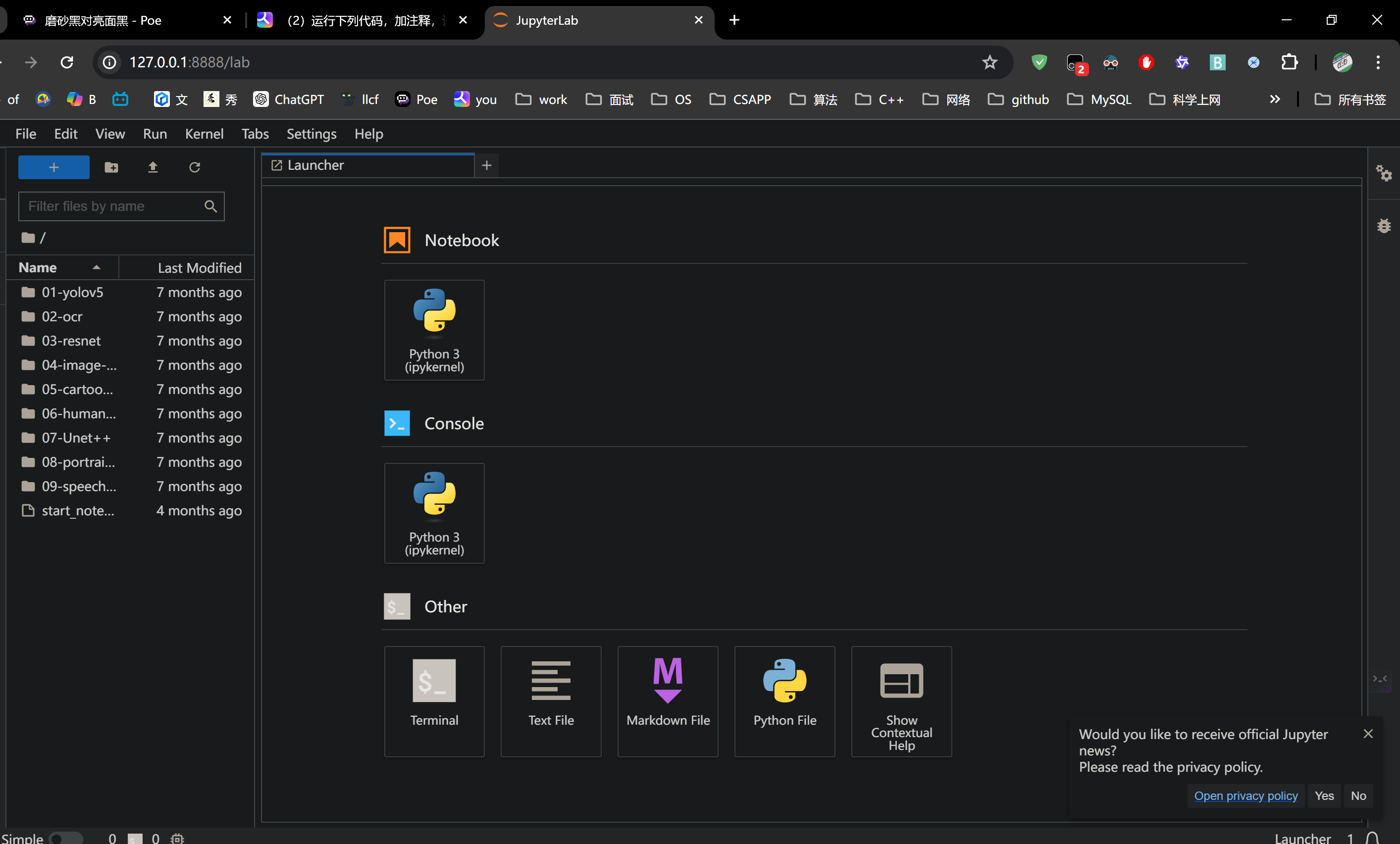Open Show Contextual Help
Image resolution: width=1400 pixels, height=844 pixels.
[901, 701]
